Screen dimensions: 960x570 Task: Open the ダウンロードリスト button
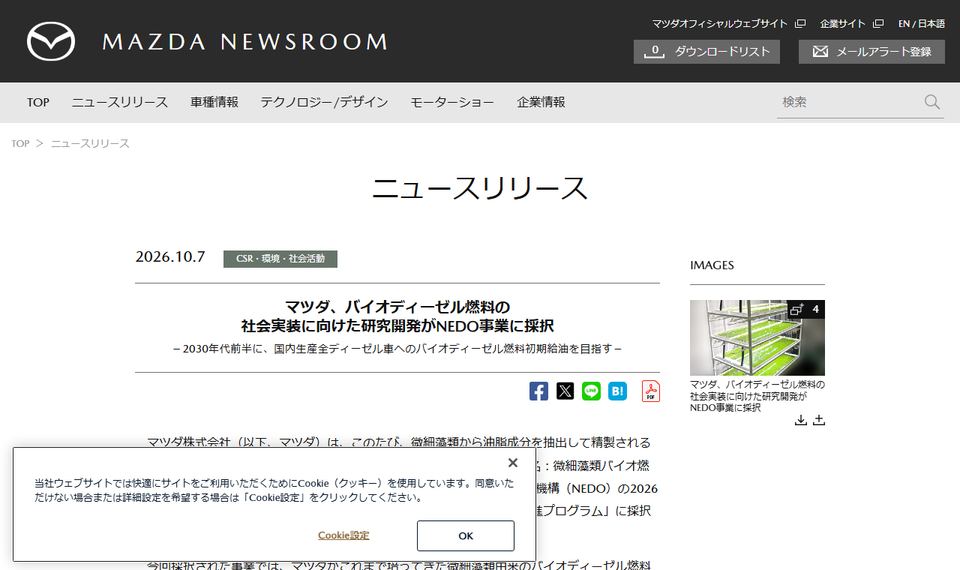pyautogui.click(x=707, y=52)
